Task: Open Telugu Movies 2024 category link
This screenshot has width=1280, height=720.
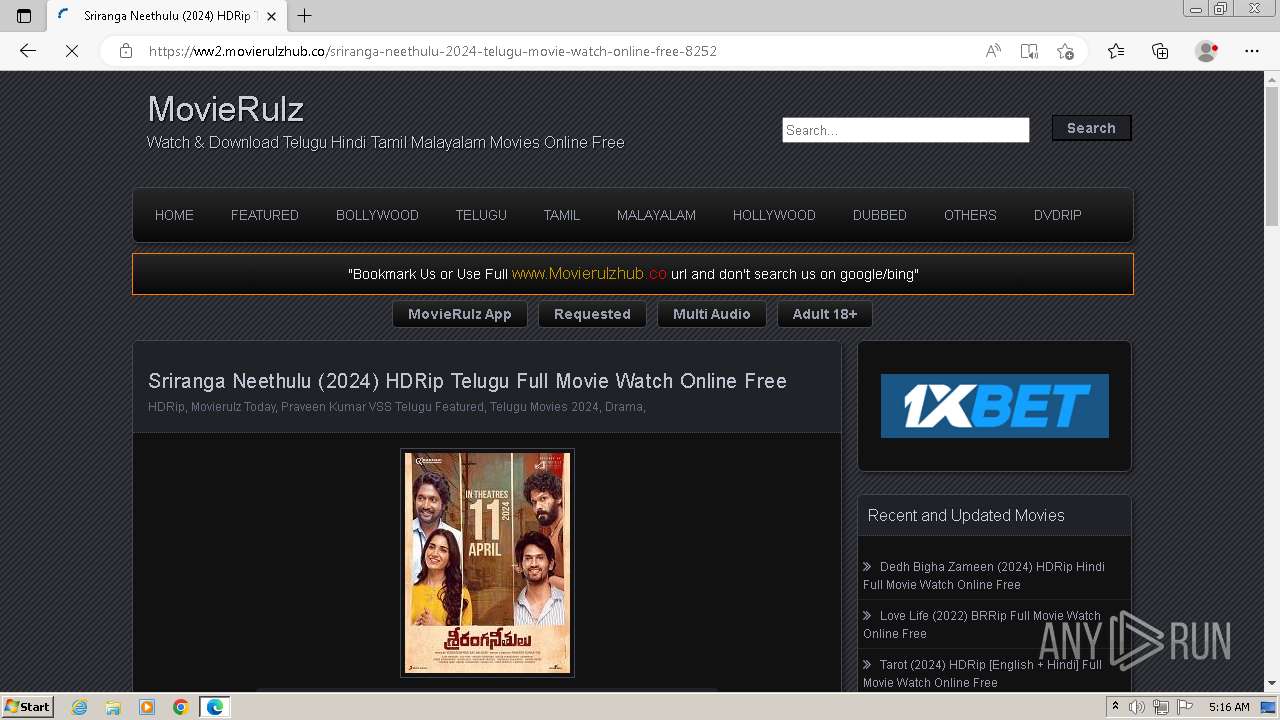Action: (544, 407)
